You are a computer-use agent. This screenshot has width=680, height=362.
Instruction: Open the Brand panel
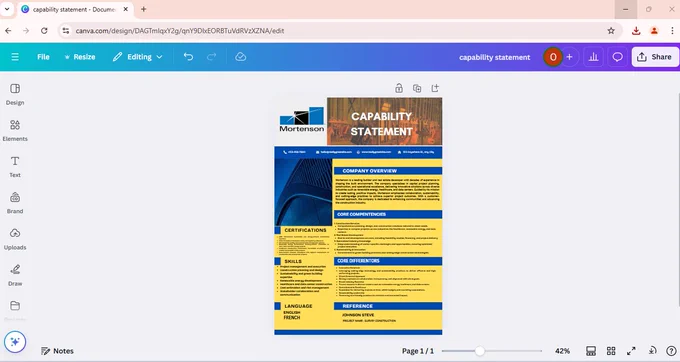point(15,203)
